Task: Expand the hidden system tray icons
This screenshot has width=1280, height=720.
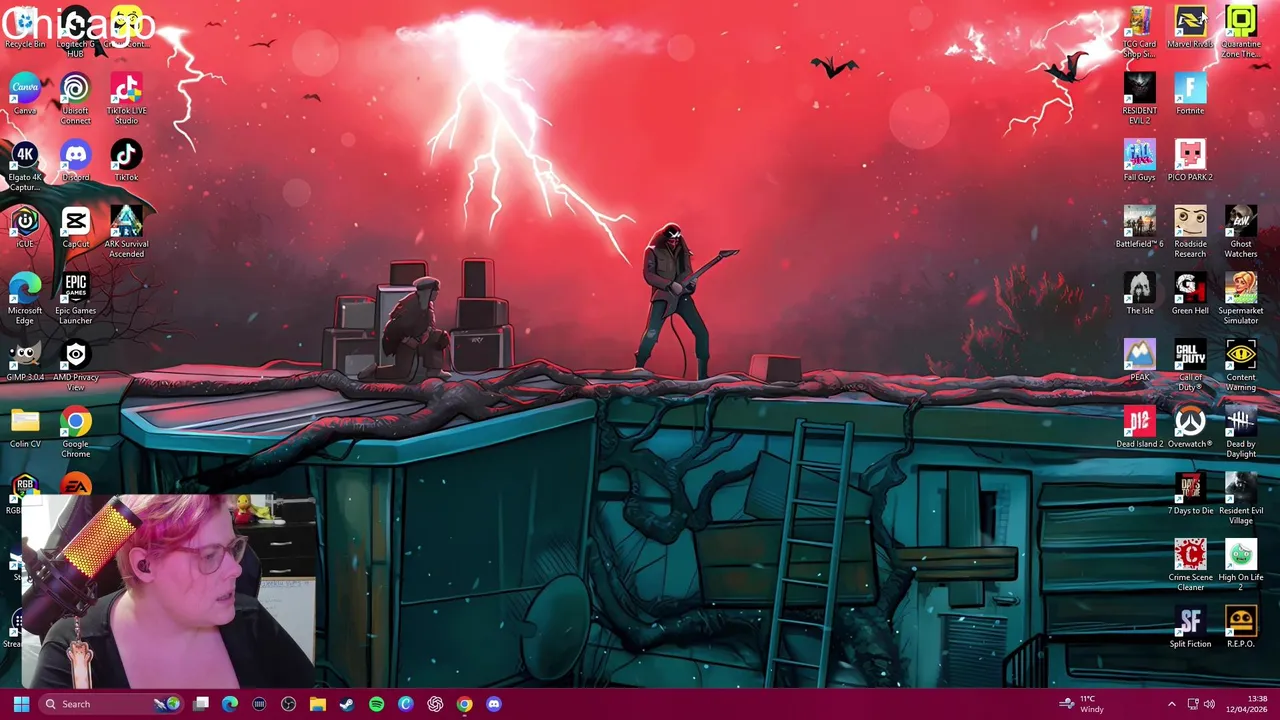Action: point(1172,704)
